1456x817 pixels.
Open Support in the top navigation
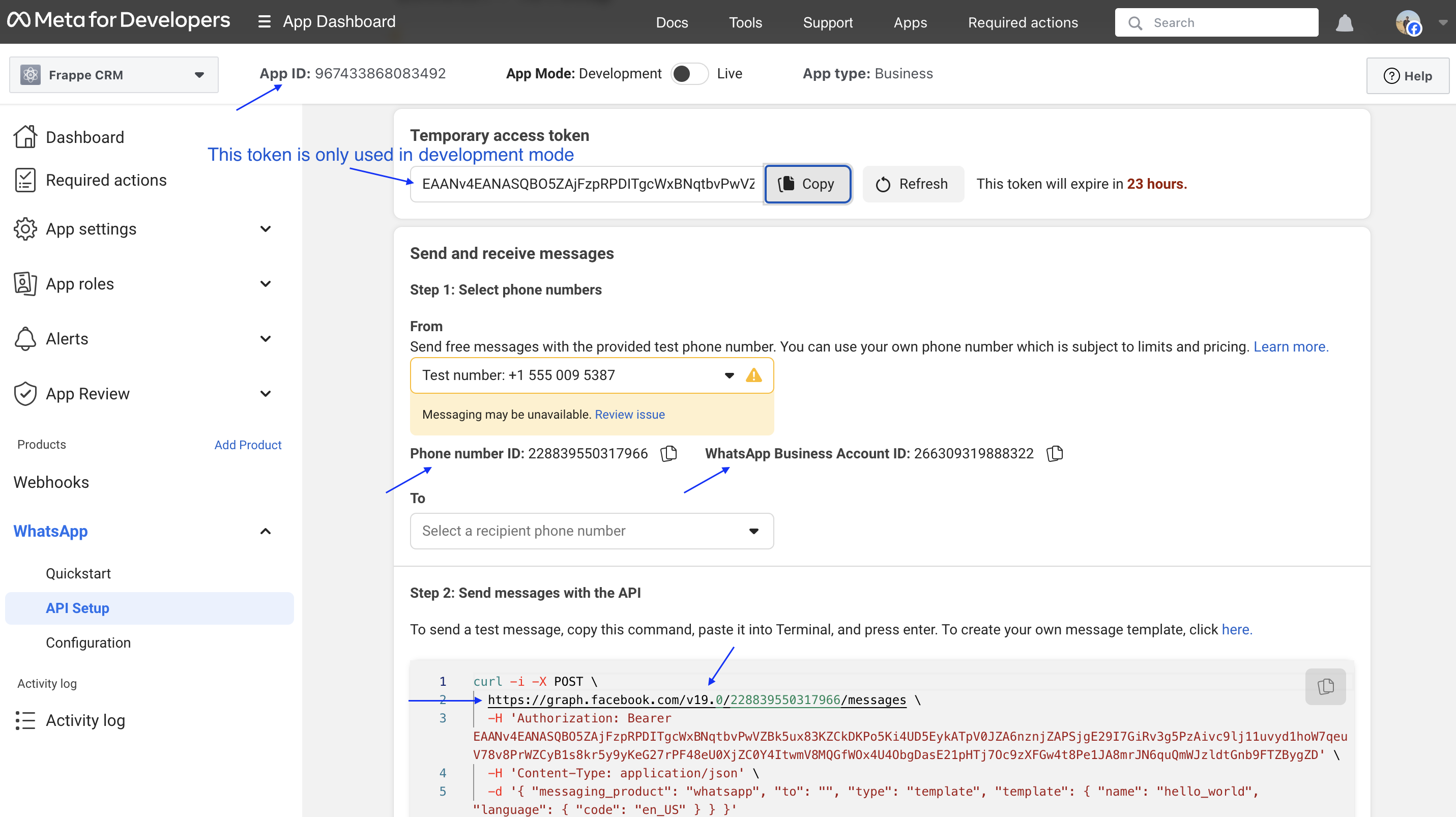click(828, 22)
